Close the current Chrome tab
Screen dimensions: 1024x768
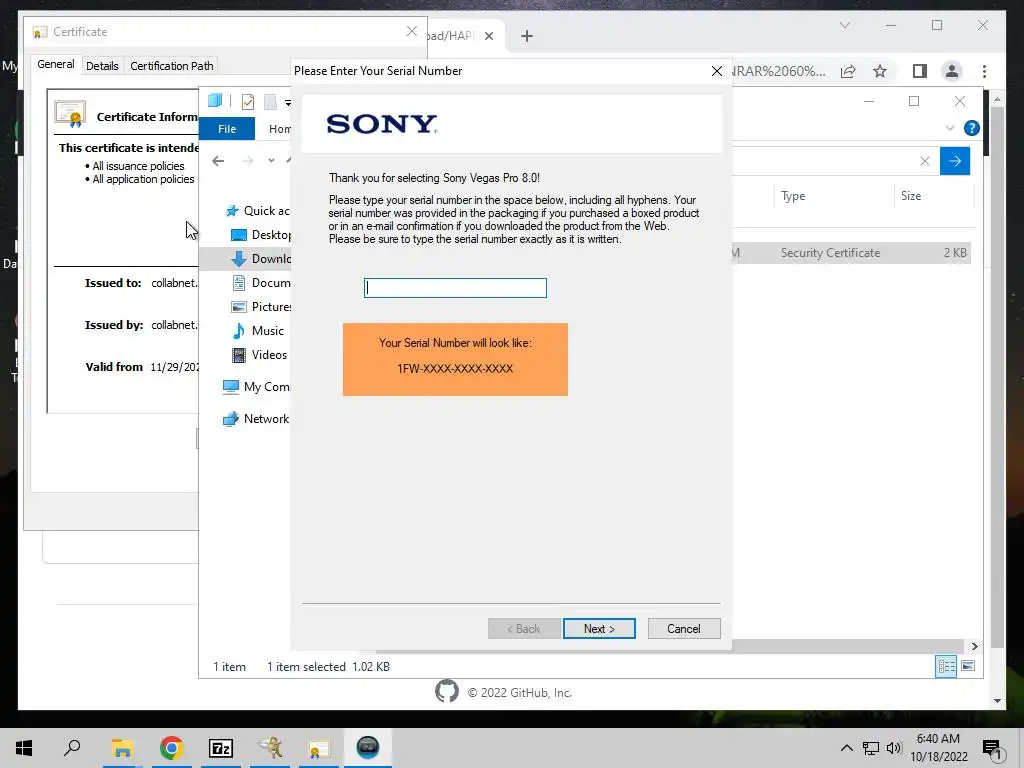point(488,36)
